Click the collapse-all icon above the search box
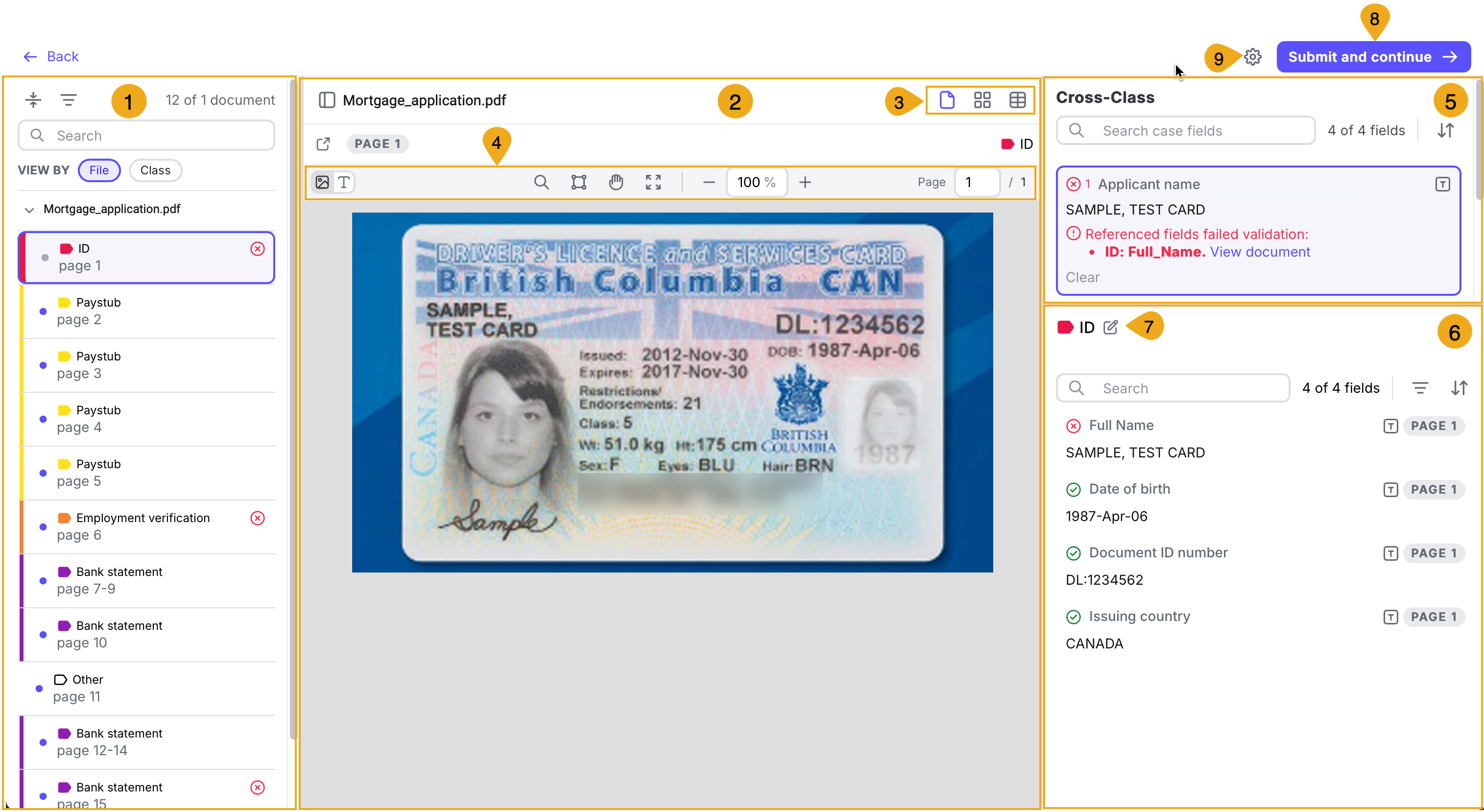Viewport: 1484px width, 812px height. (33, 99)
